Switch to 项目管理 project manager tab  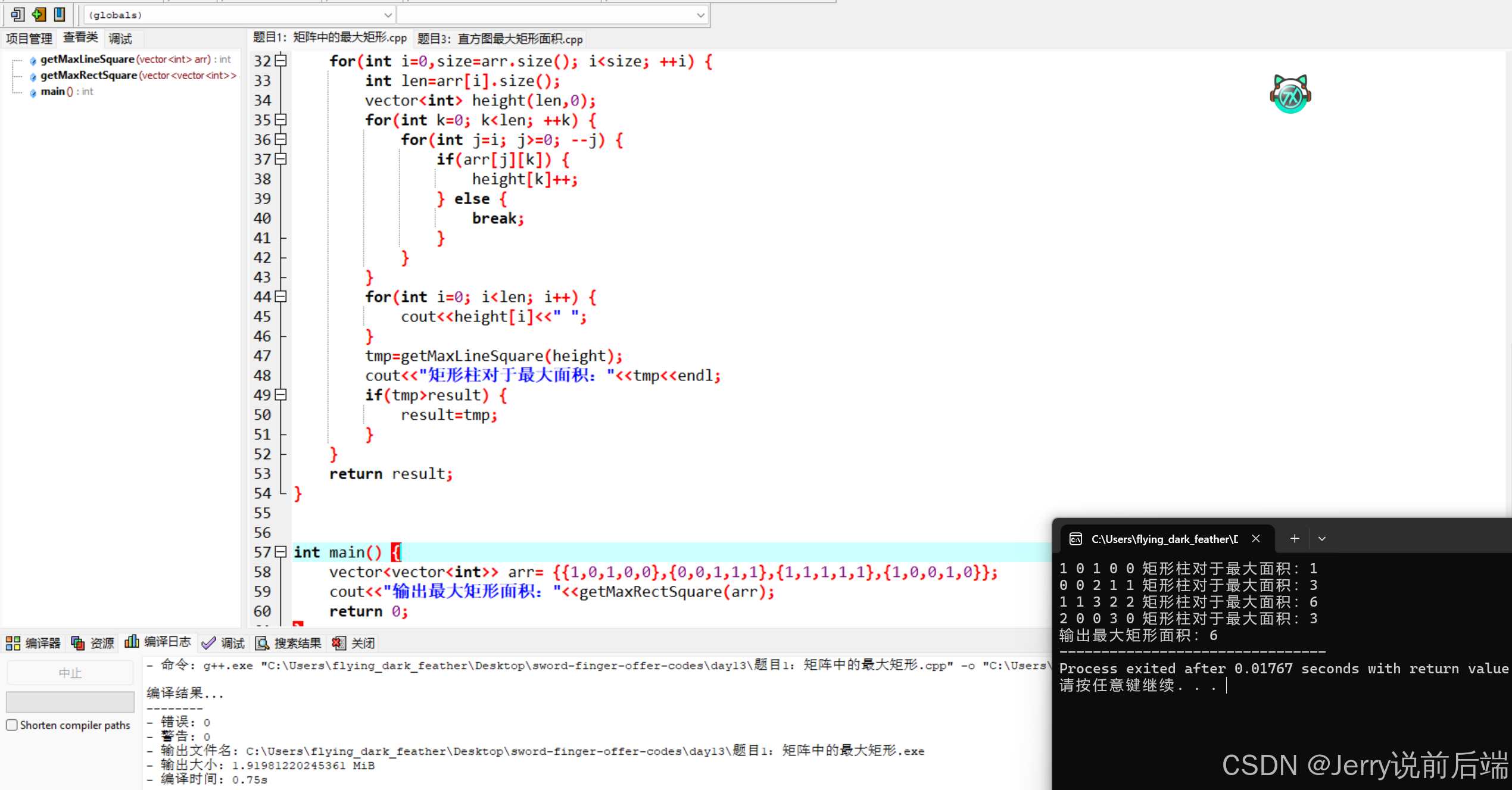29,39
